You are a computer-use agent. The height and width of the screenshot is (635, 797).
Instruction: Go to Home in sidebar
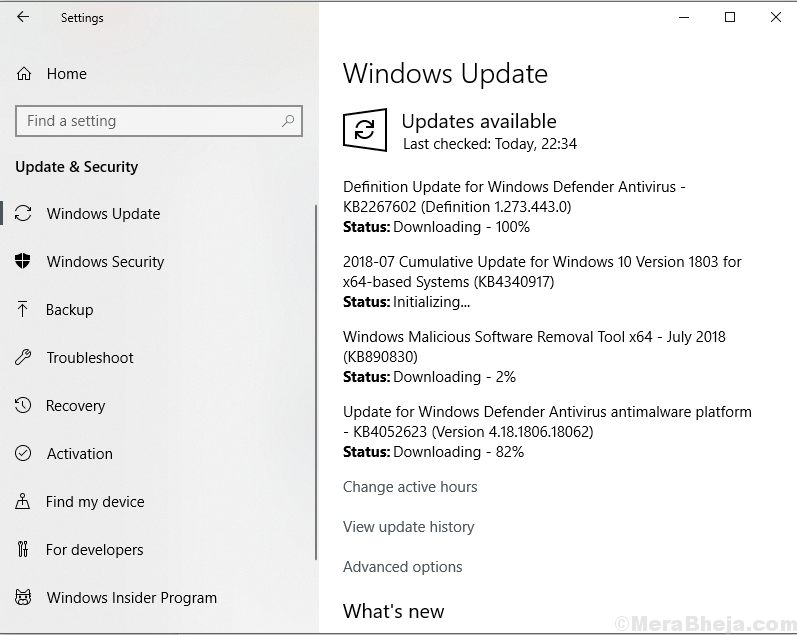tap(67, 74)
